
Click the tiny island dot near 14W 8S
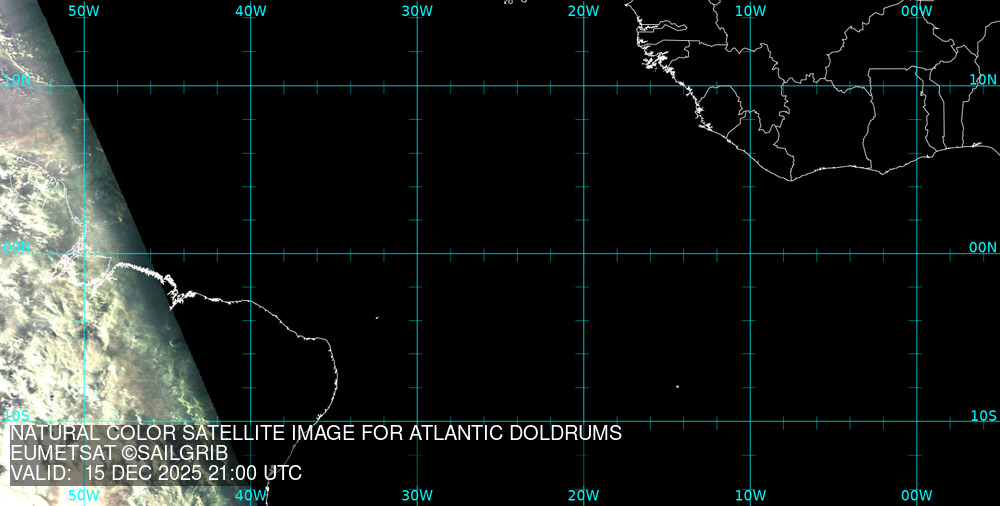tap(677, 387)
